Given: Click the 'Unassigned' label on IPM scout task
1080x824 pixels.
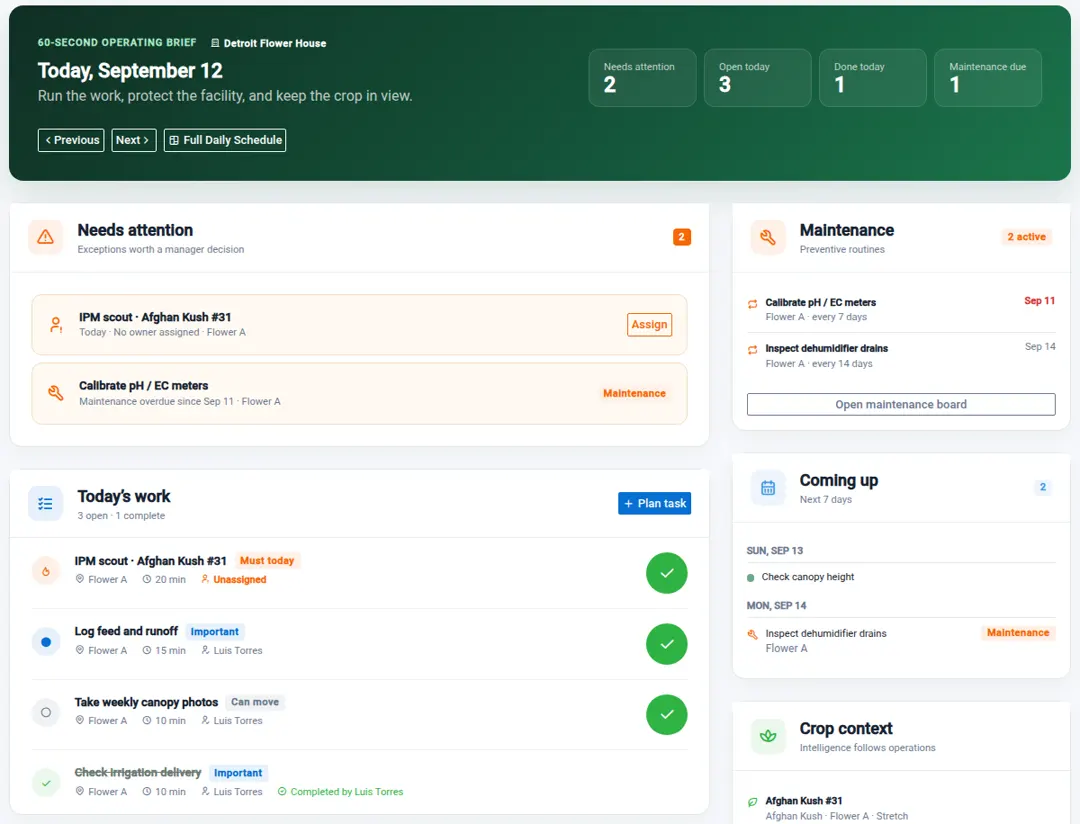Looking at the screenshot, I should coord(240,579).
